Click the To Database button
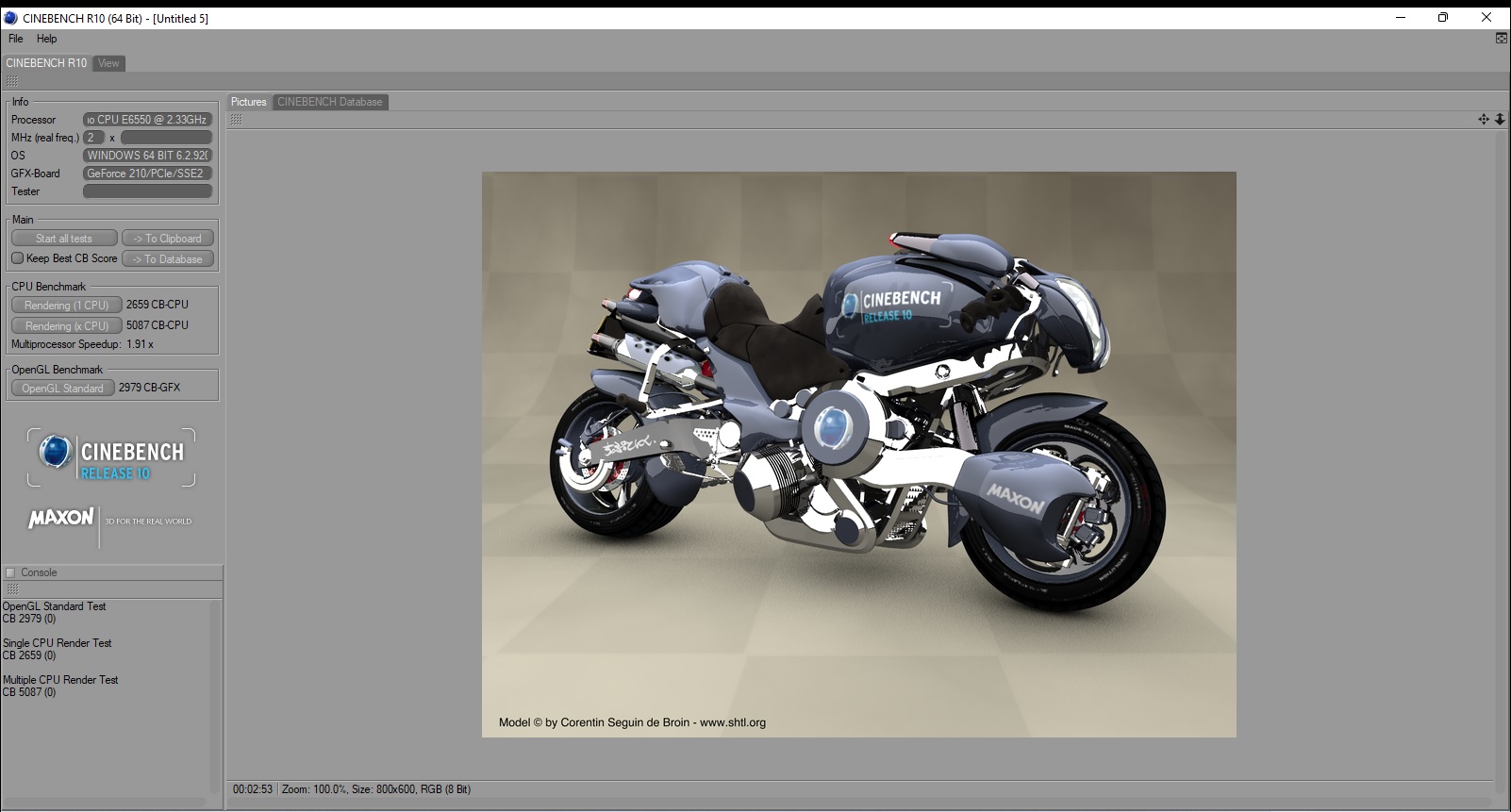Screen dimensions: 1511x812 coord(168,259)
